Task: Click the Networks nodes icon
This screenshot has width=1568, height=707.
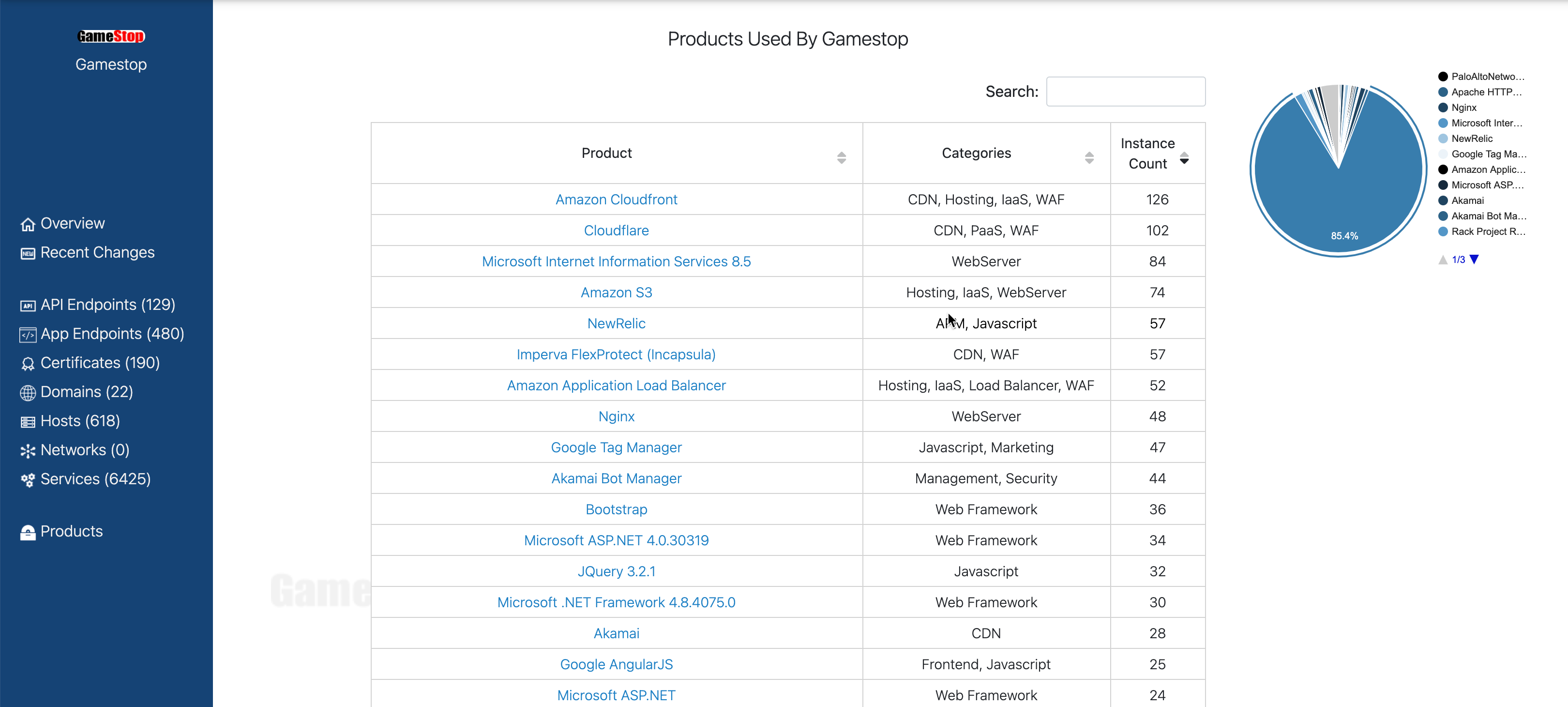Action: tap(28, 451)
